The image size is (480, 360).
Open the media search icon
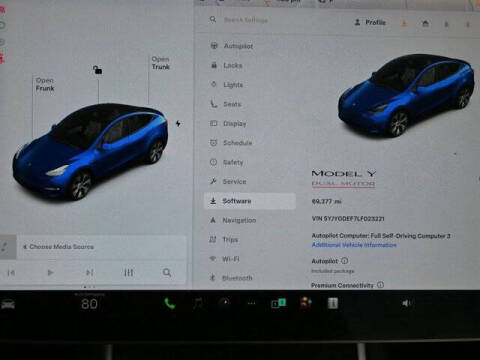coord(167,273)
